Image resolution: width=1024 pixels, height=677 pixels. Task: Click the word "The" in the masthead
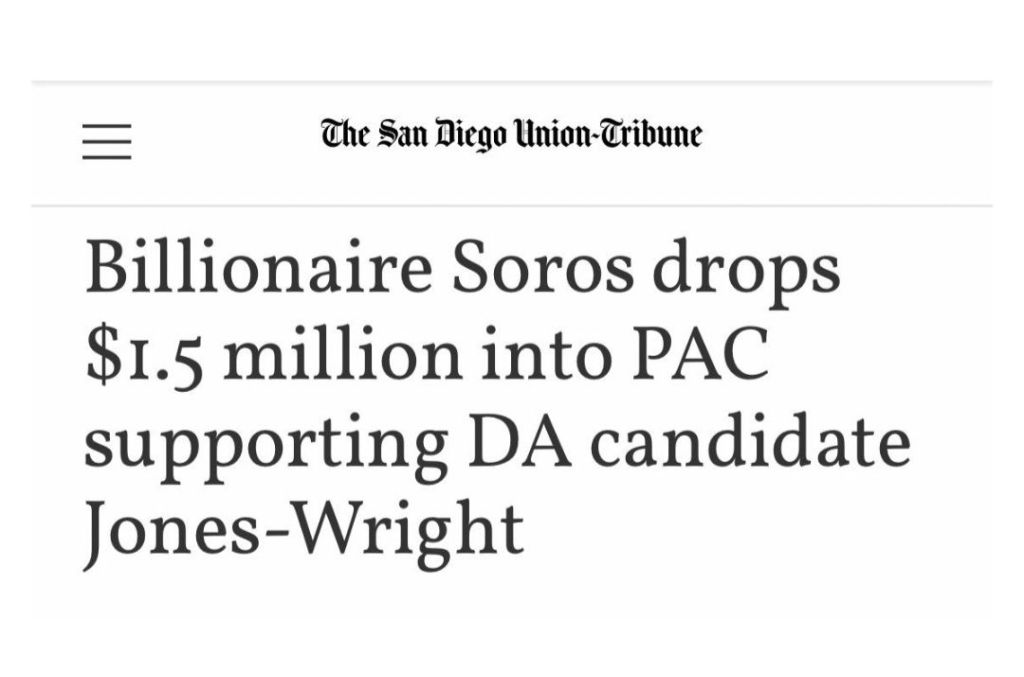click(x=346, y=134)
